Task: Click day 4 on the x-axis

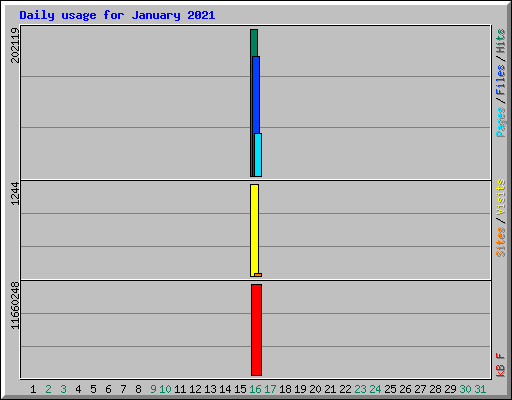Action: pyautogui.click(x=78, y=389)
